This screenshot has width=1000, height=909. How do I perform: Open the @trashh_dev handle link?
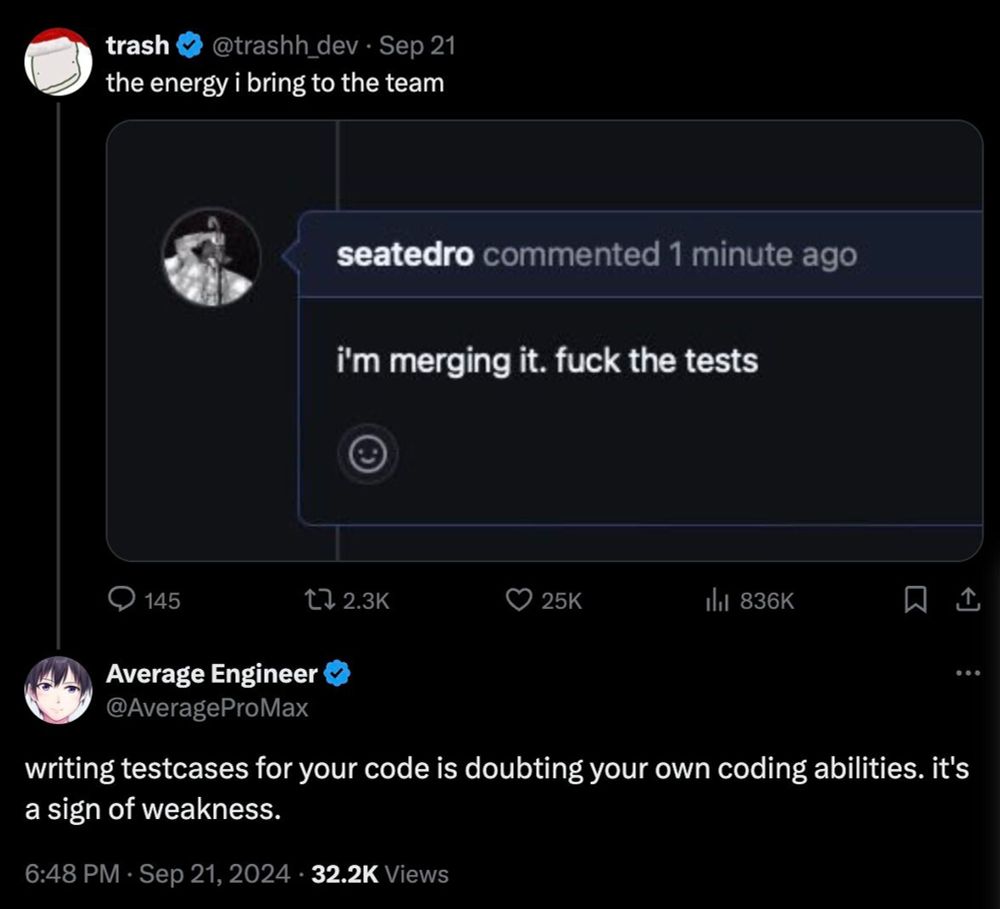[x=284, y=46]
